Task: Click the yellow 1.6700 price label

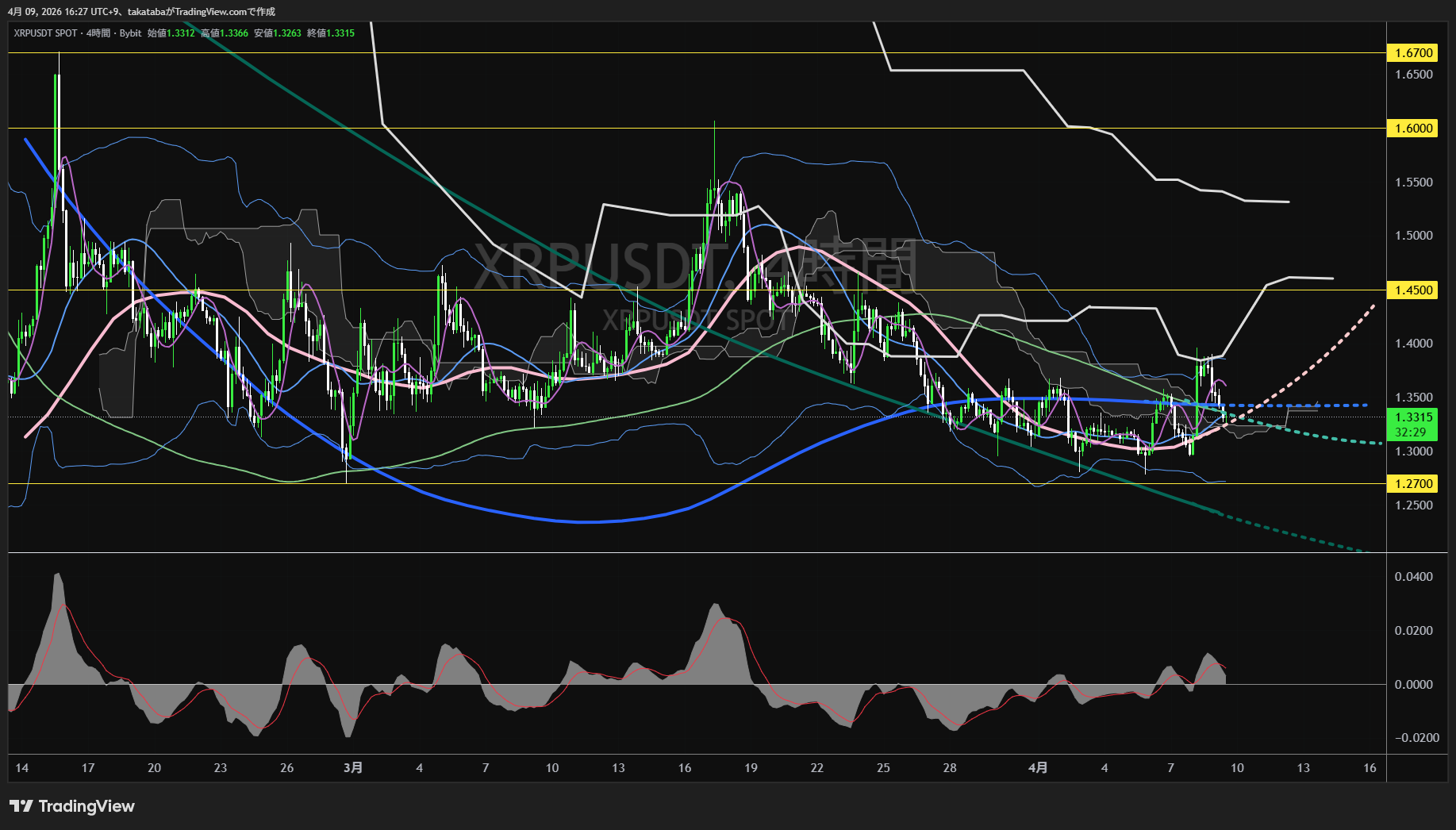Action: tap(1413, 53)
